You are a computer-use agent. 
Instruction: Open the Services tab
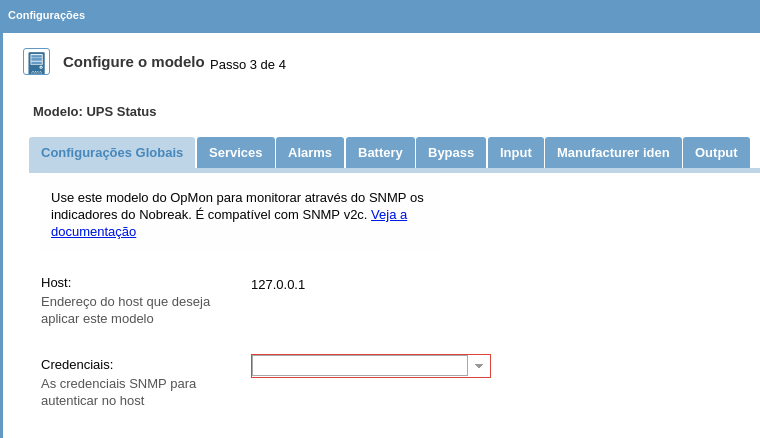pyautogui.click(x=235, y=153)
